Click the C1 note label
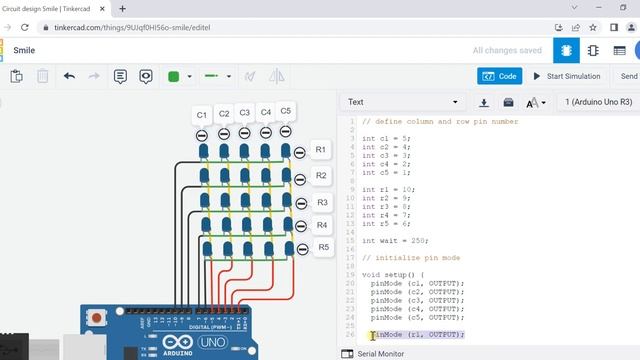Viewport: 640px width, 360px height. coord(202,115)
